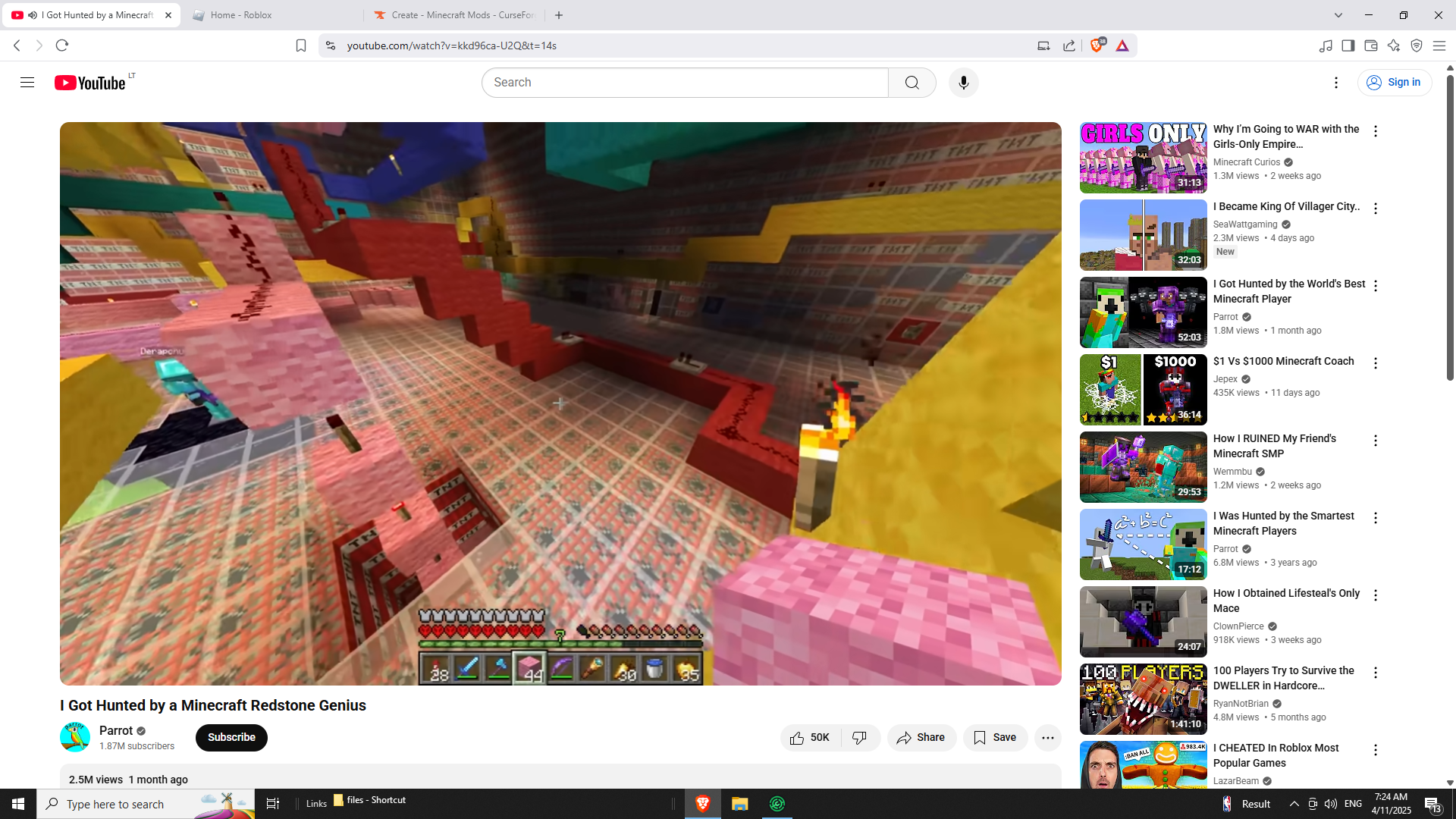Open the Windows Start menu
Image resolution: width=1456 pixels, height=819 pixels.
coord(18,804)
